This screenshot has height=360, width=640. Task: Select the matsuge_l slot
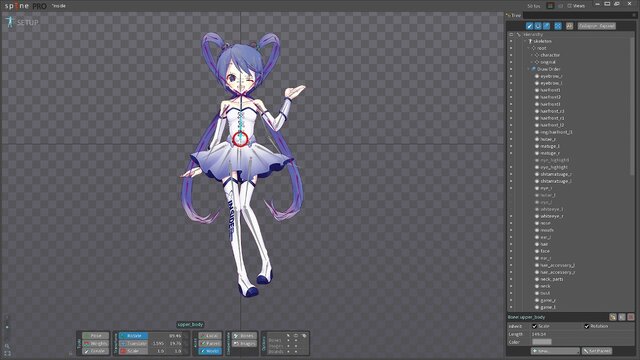pyautogui.click(x=550, y=146)
